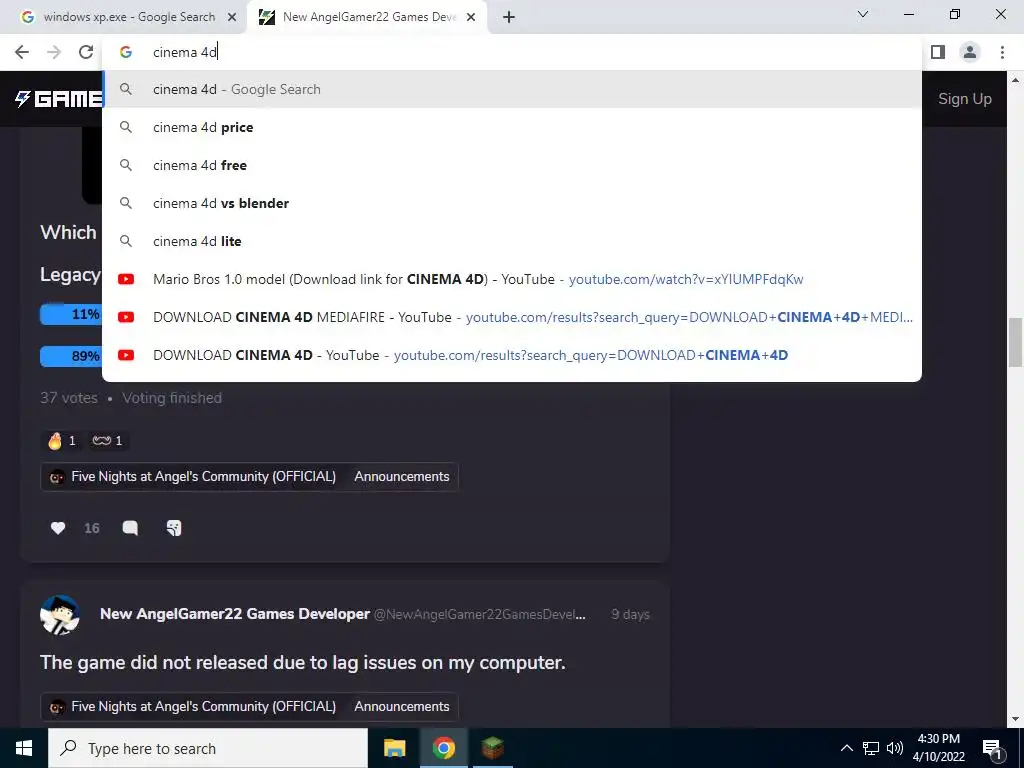Viewport: 1024px width, 768px height.
Task: Click the 89% poll result bar
Action: click(71, 357)
